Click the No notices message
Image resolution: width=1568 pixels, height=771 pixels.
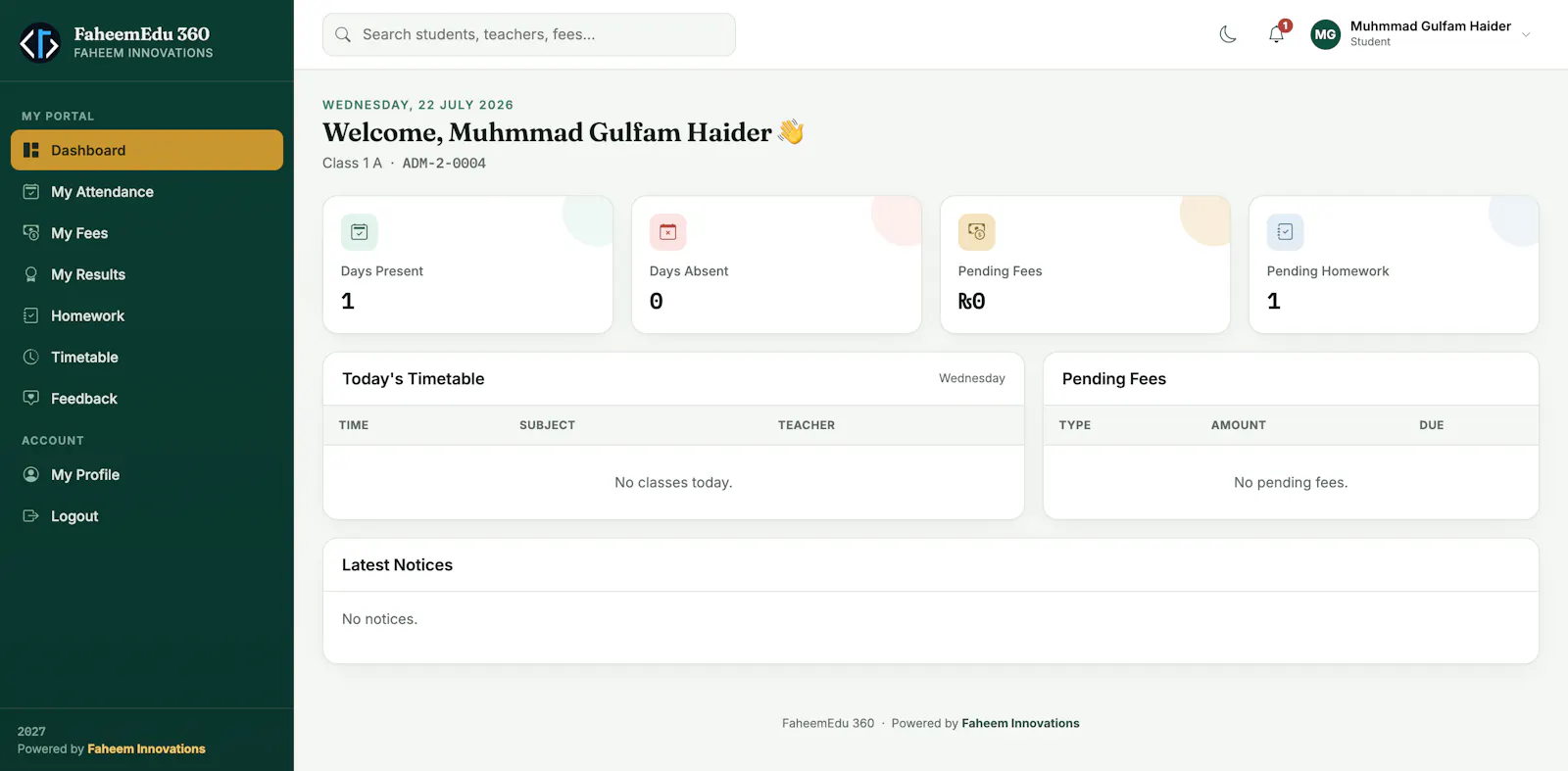click(379, 619)
